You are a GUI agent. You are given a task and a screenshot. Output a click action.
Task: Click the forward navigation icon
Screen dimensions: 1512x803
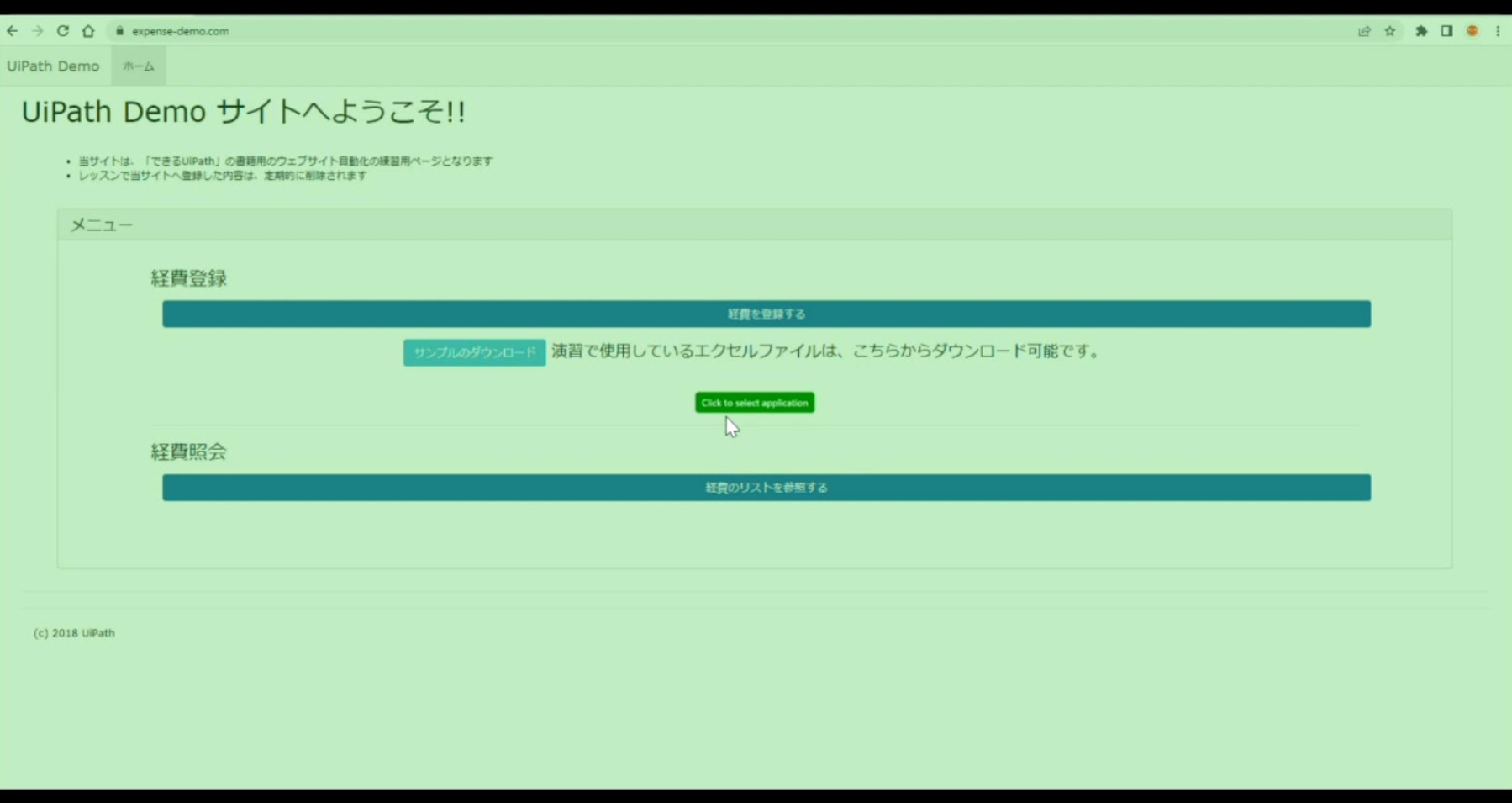37,31
